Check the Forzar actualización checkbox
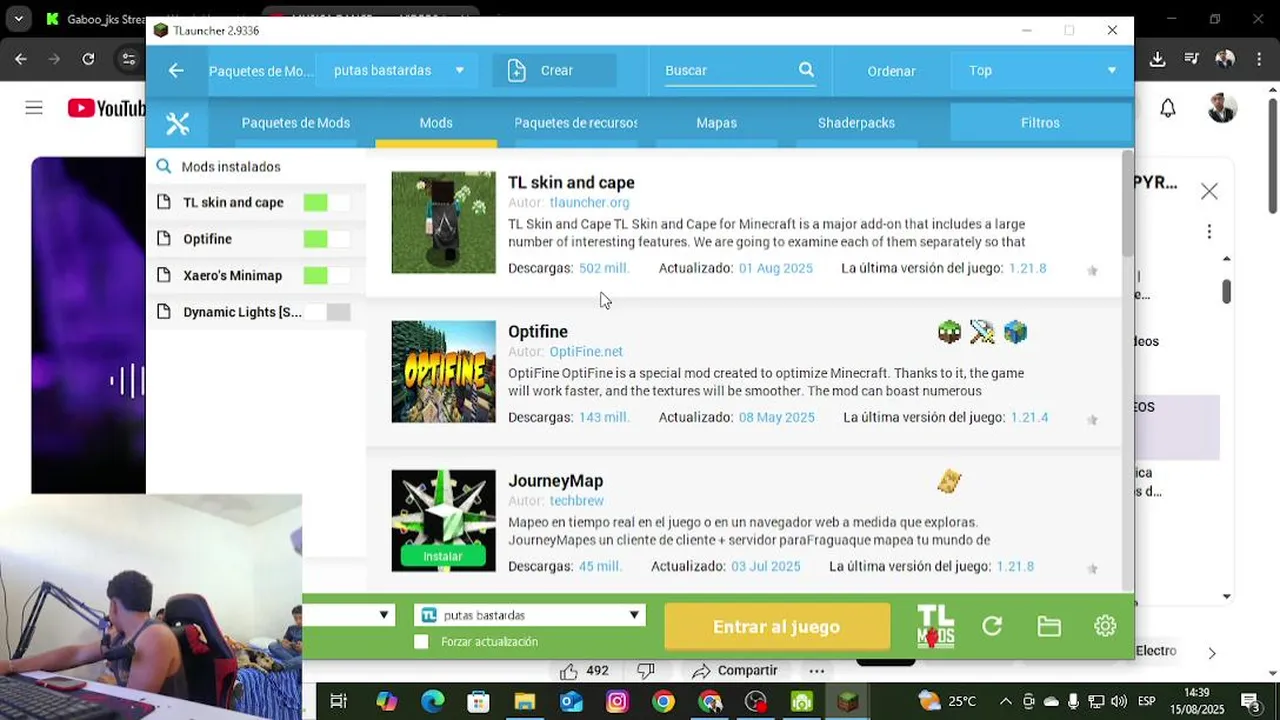Viewport: 1280px width, 720px height. (x=421, y=642)
